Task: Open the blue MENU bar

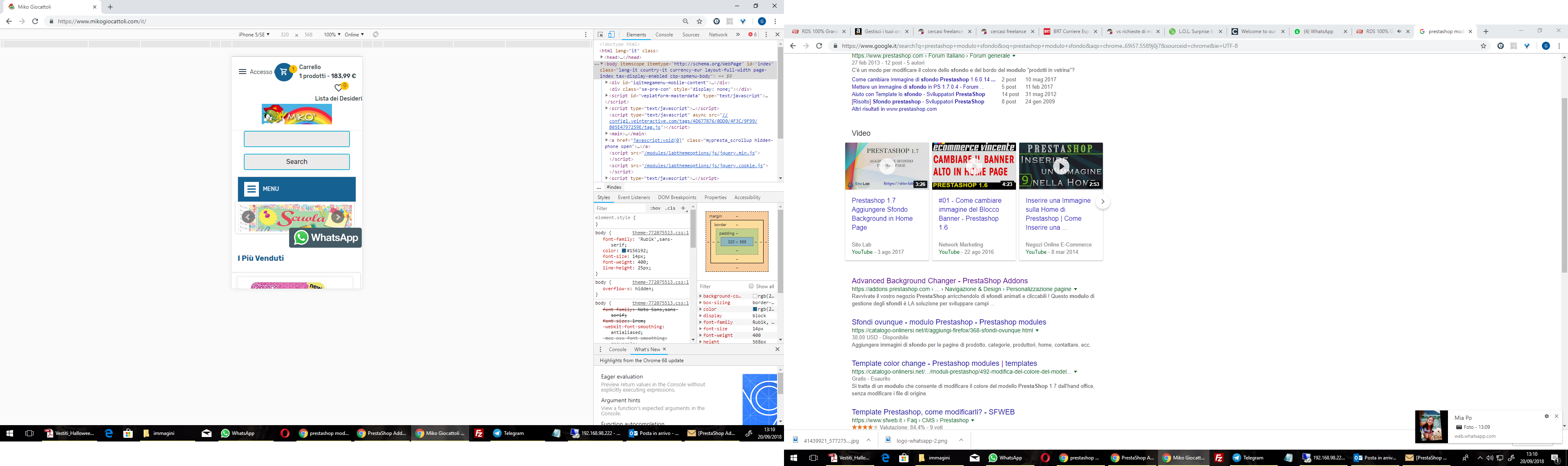Action: click(x=297, y=189)
